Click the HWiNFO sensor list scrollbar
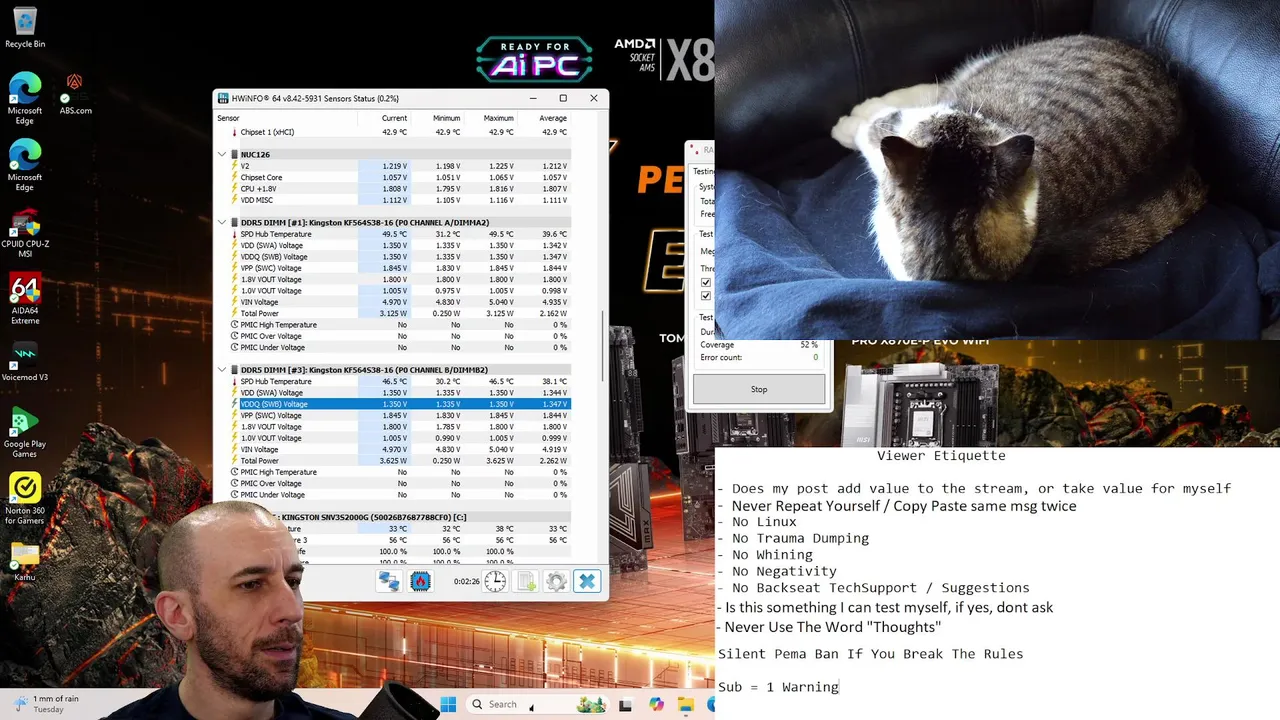The height and width of the screenshot is (720, 1280). (603, 345)
